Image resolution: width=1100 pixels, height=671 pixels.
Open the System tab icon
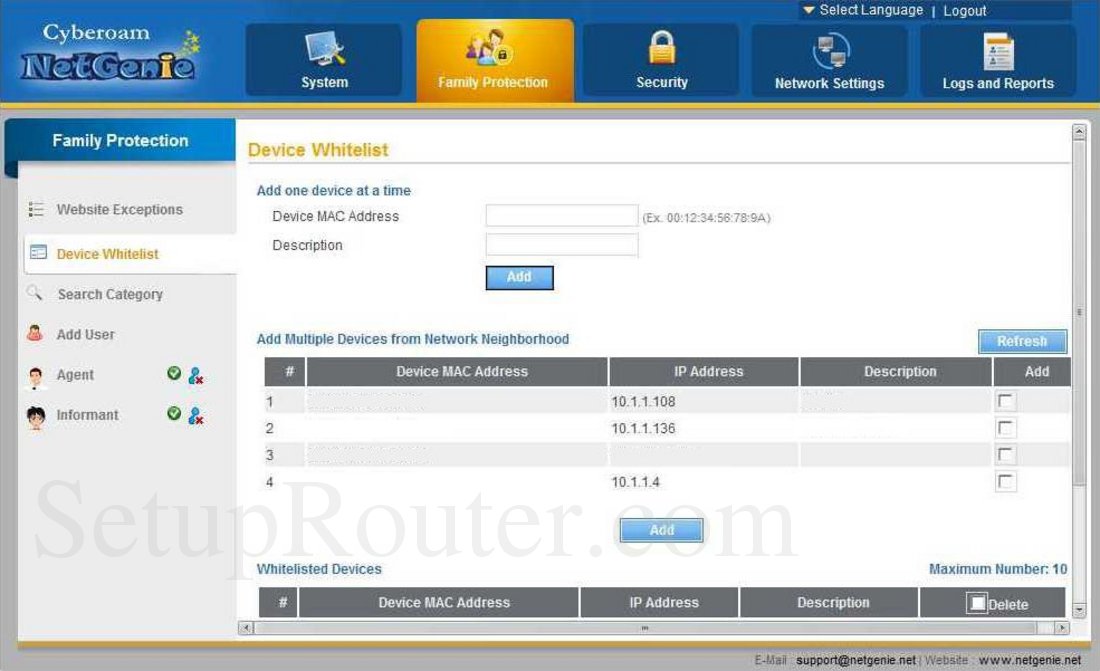coord(325,48)
